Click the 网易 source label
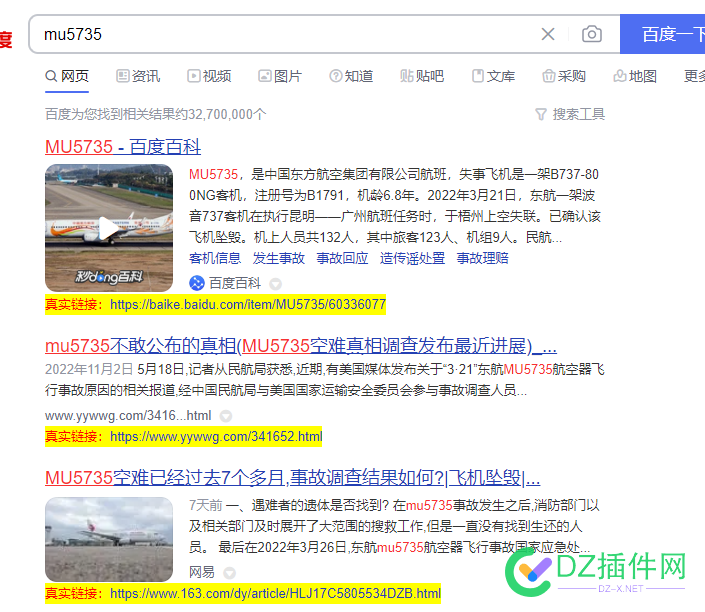This screenshot has height=612, width=705. 202,572
